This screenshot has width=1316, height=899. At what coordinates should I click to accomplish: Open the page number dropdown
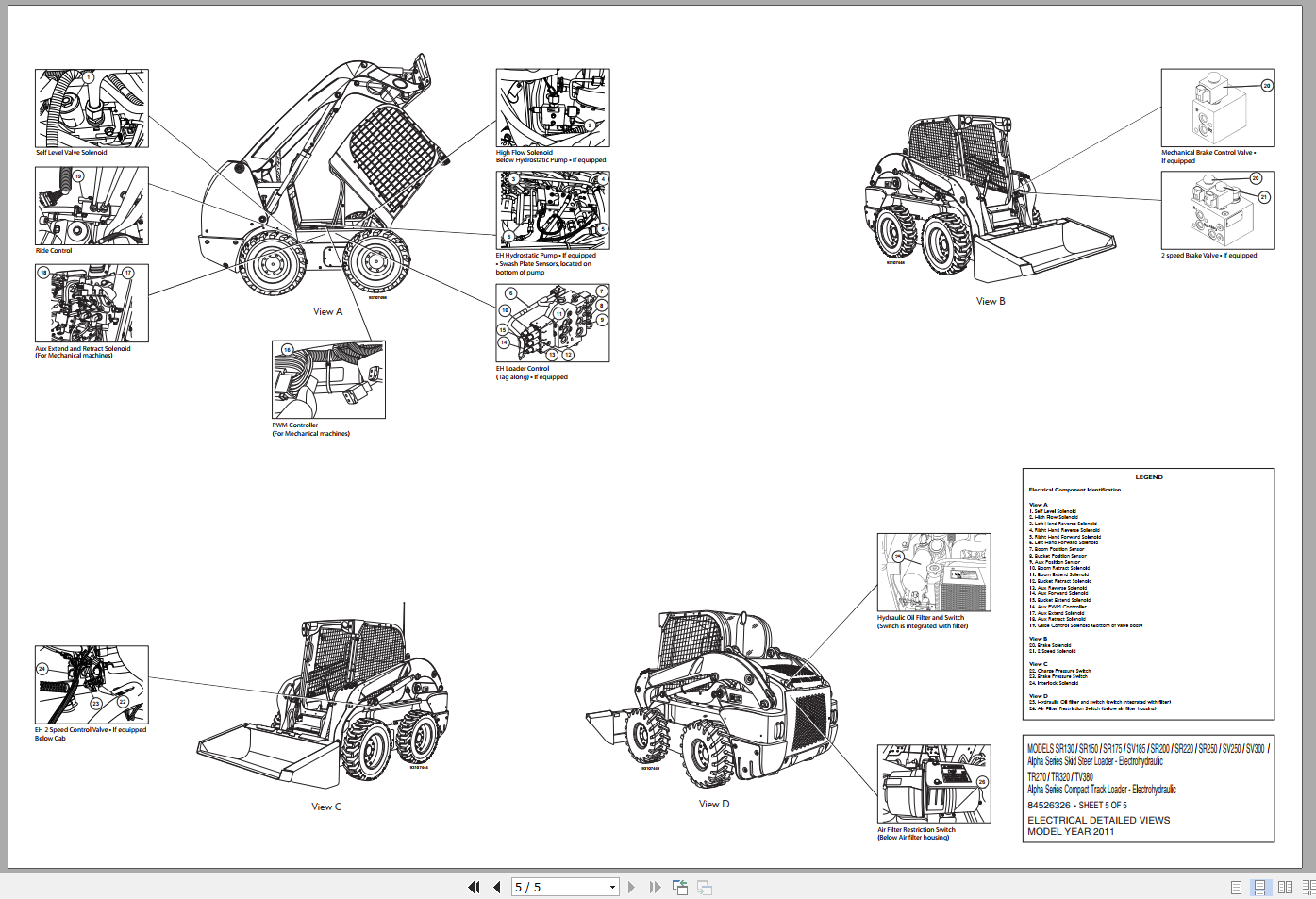612,887
